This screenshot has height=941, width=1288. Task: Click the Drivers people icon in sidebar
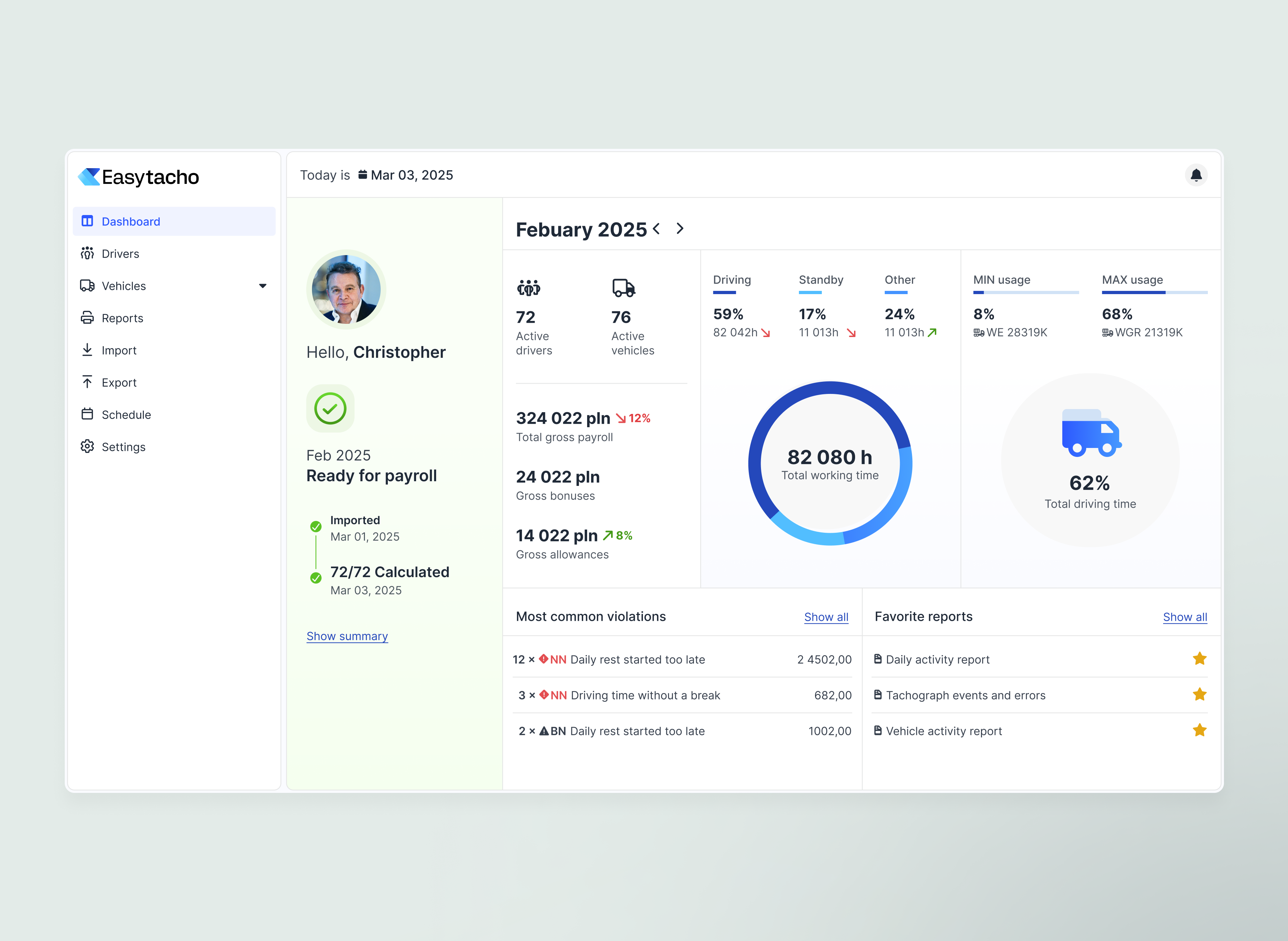pyautogui.click(x=87, y=253)
